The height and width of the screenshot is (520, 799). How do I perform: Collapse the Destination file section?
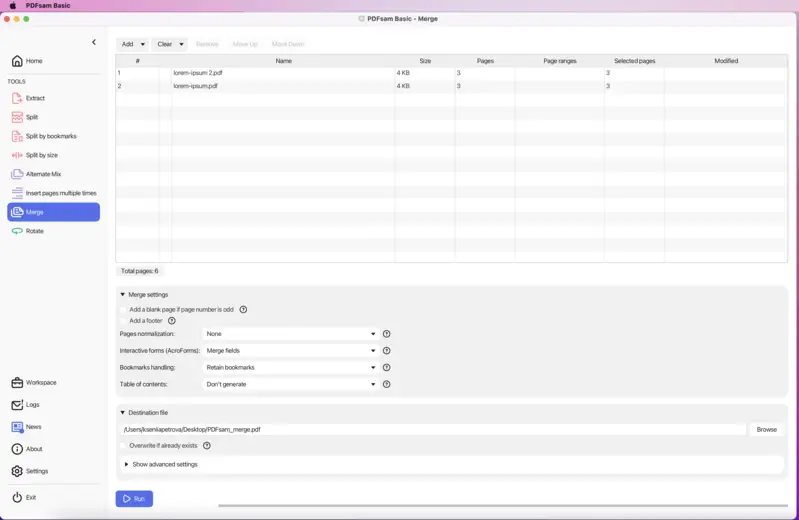[x=123, y=412]
